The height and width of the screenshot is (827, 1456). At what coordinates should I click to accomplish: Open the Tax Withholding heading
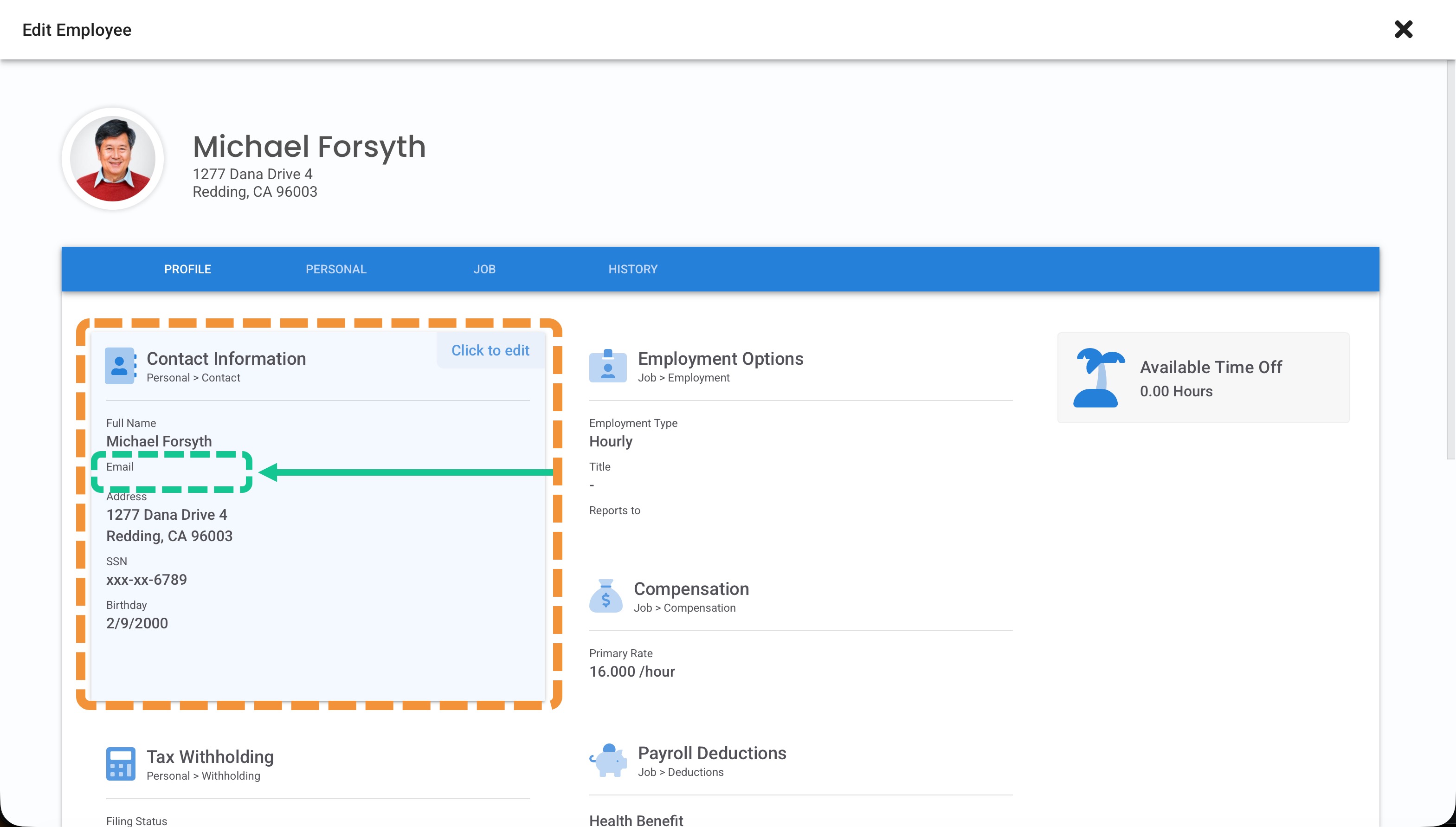click(210, 756)
